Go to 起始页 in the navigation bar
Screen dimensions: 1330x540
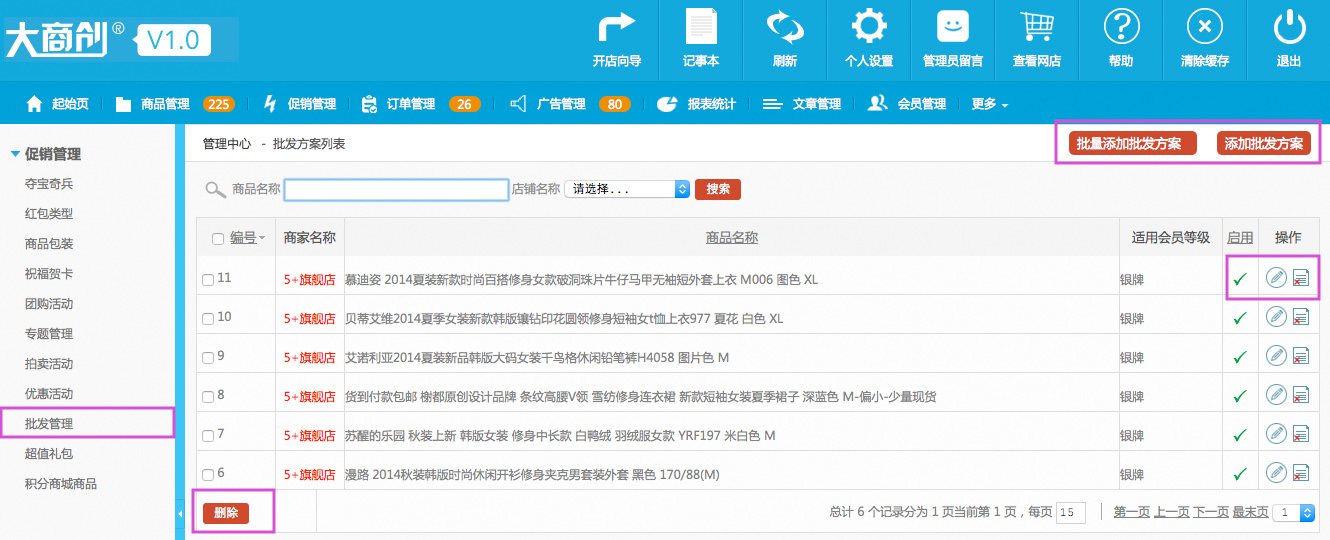pos(57,104)
